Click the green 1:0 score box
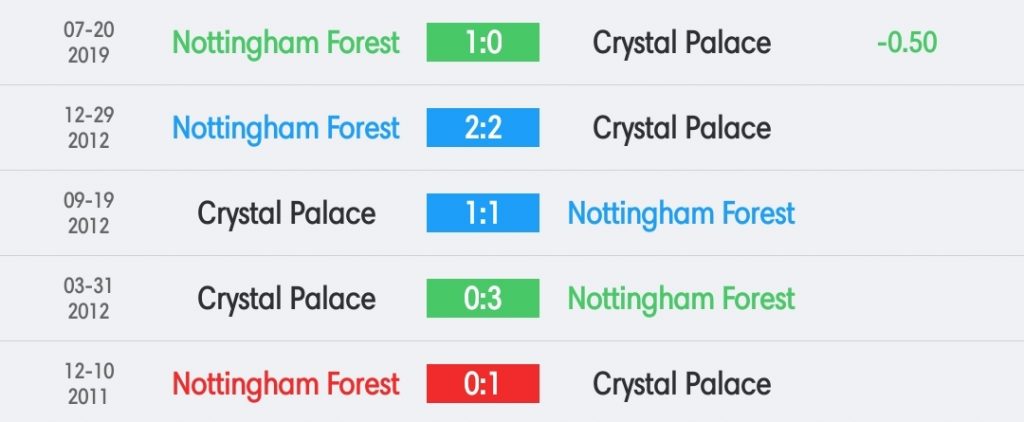Screen dimensions: 1024x422 (x=483, y=42)
